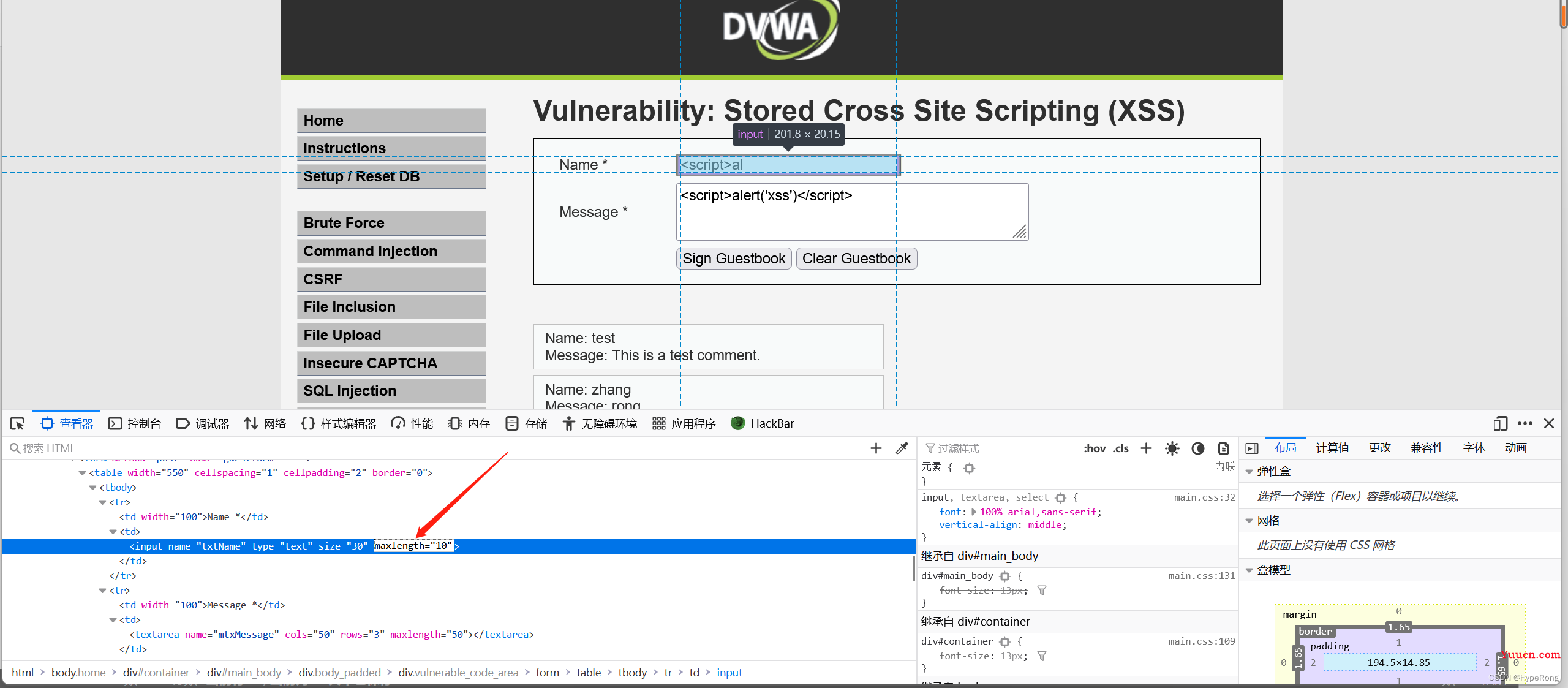Collapse the Box Model (盒模型) section

coord(1249,570)
